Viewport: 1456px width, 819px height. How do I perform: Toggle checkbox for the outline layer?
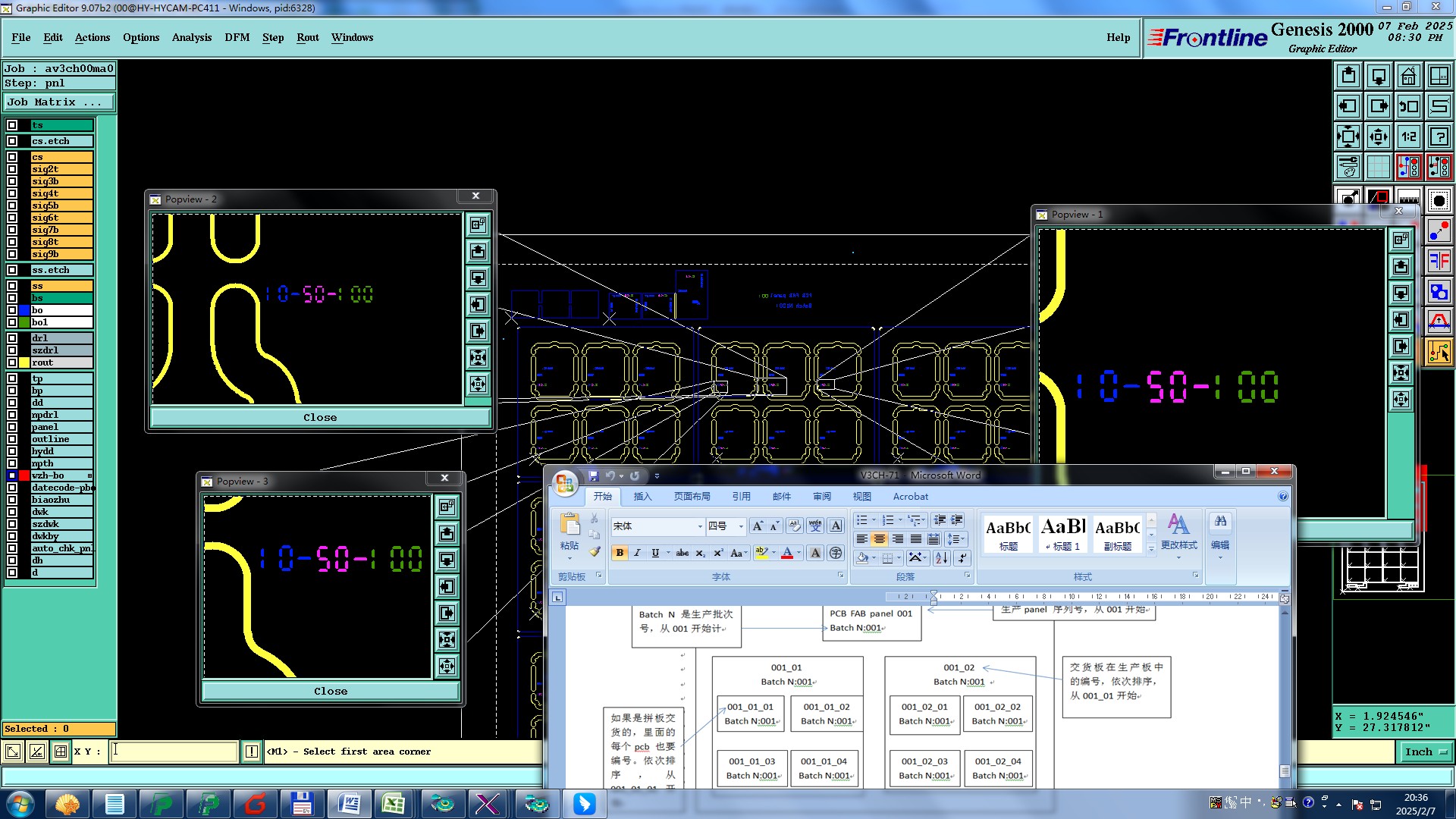[x=12, y=439]
